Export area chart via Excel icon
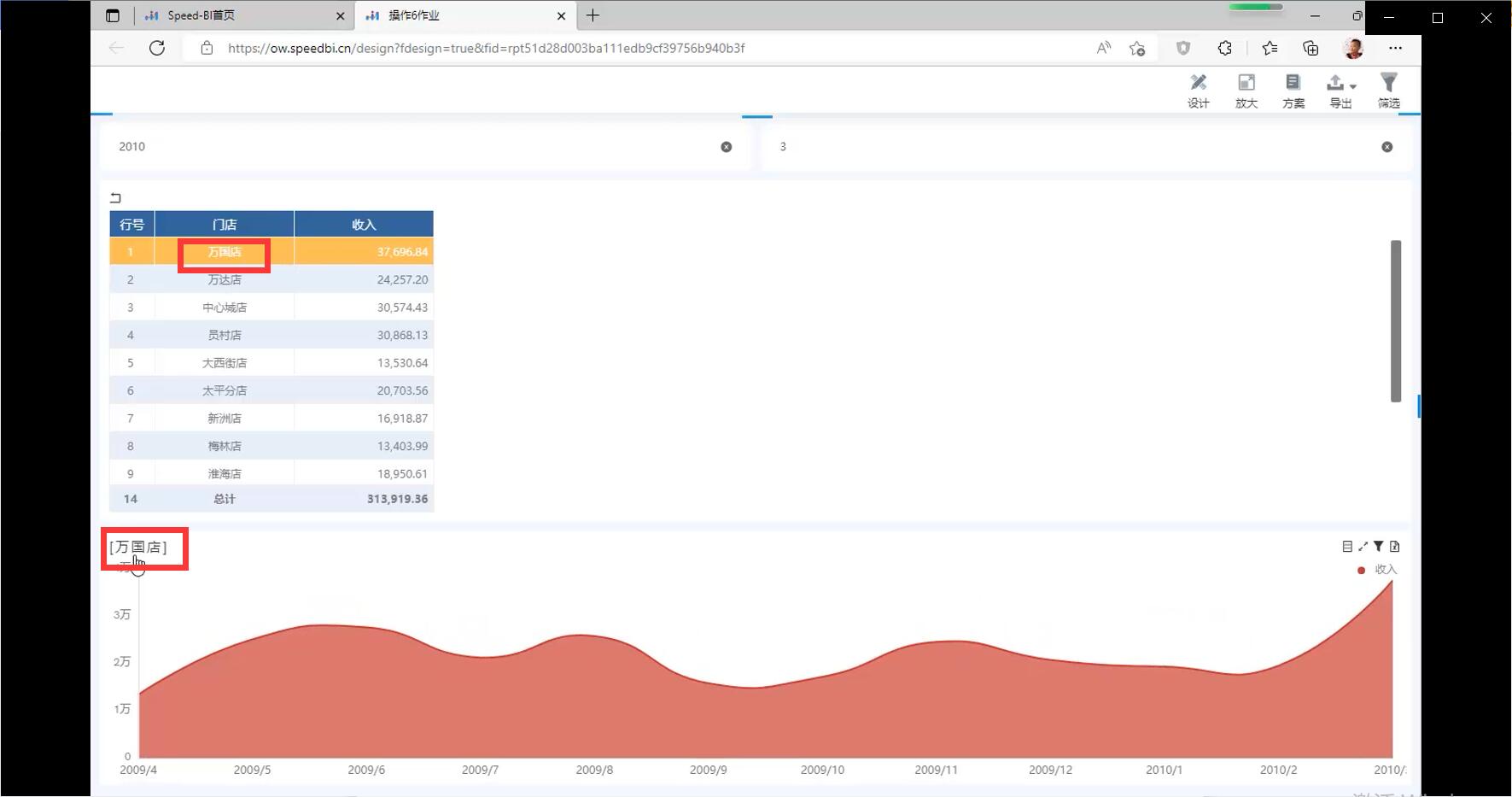The width and height of the screenshot is (1512, 797). click(x=1394, y=547)
